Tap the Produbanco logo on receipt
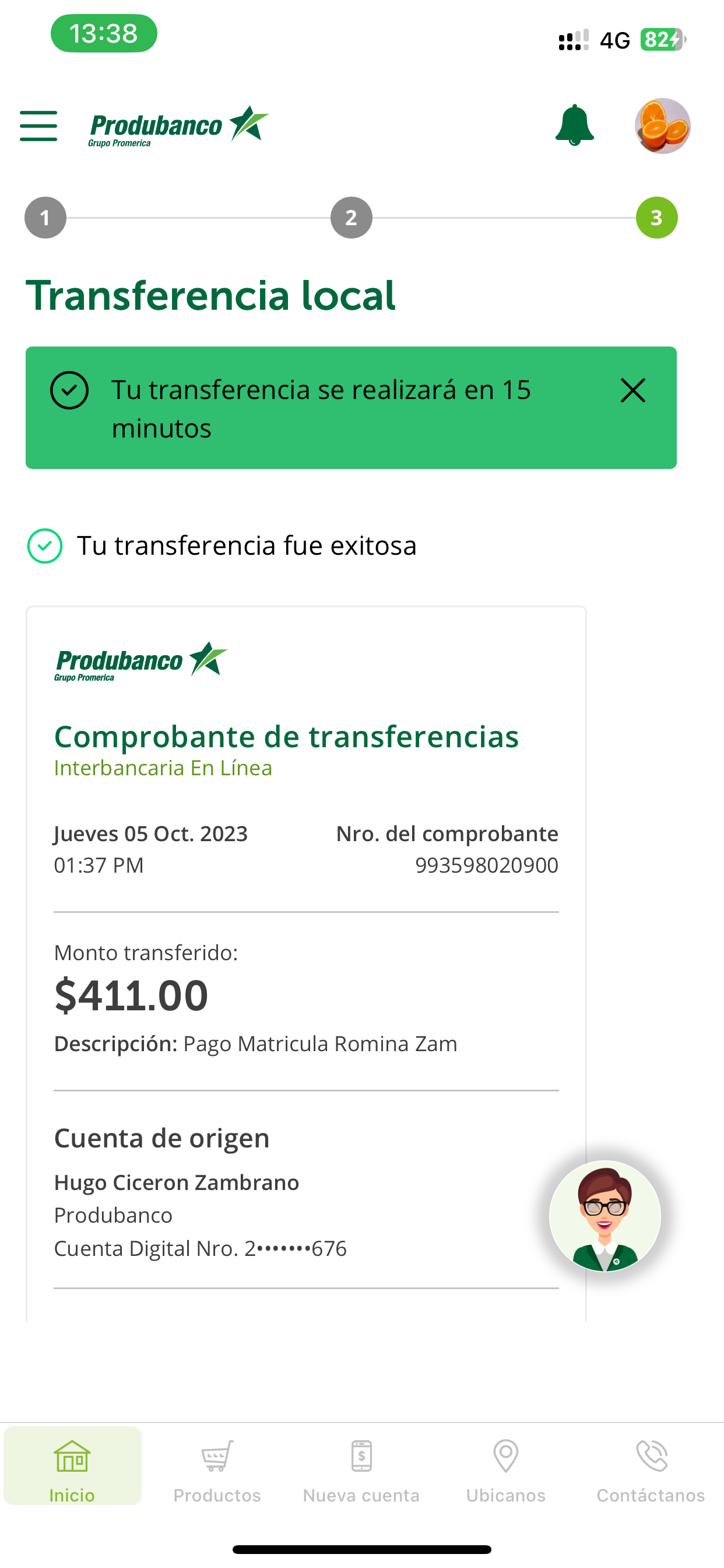Image resolution: width=724 pixels, height=1568 pixels. [x=140, y=661]
